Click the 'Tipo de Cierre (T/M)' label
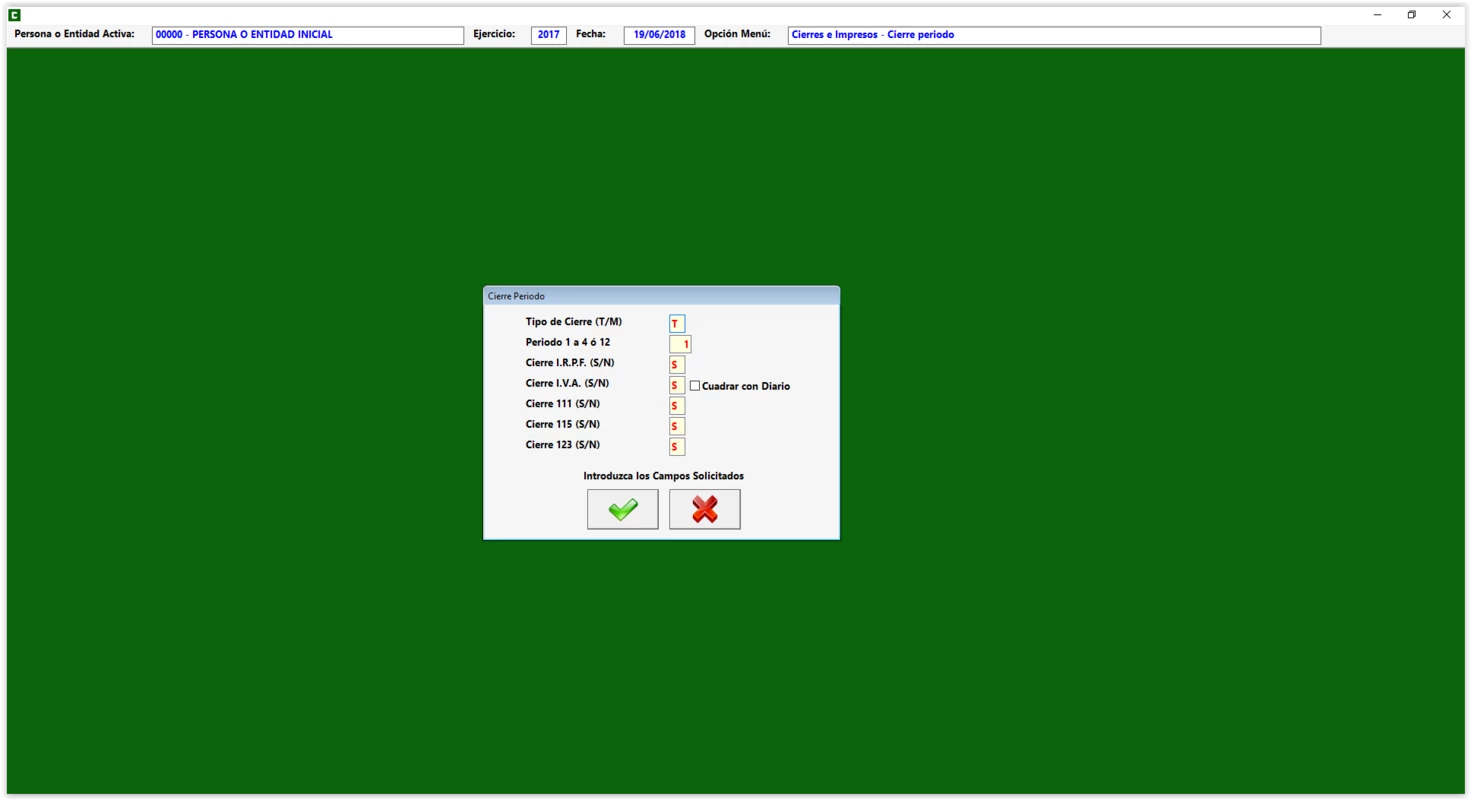The image size is (1471, 800). pyautogui.click(x=573, y=322)
